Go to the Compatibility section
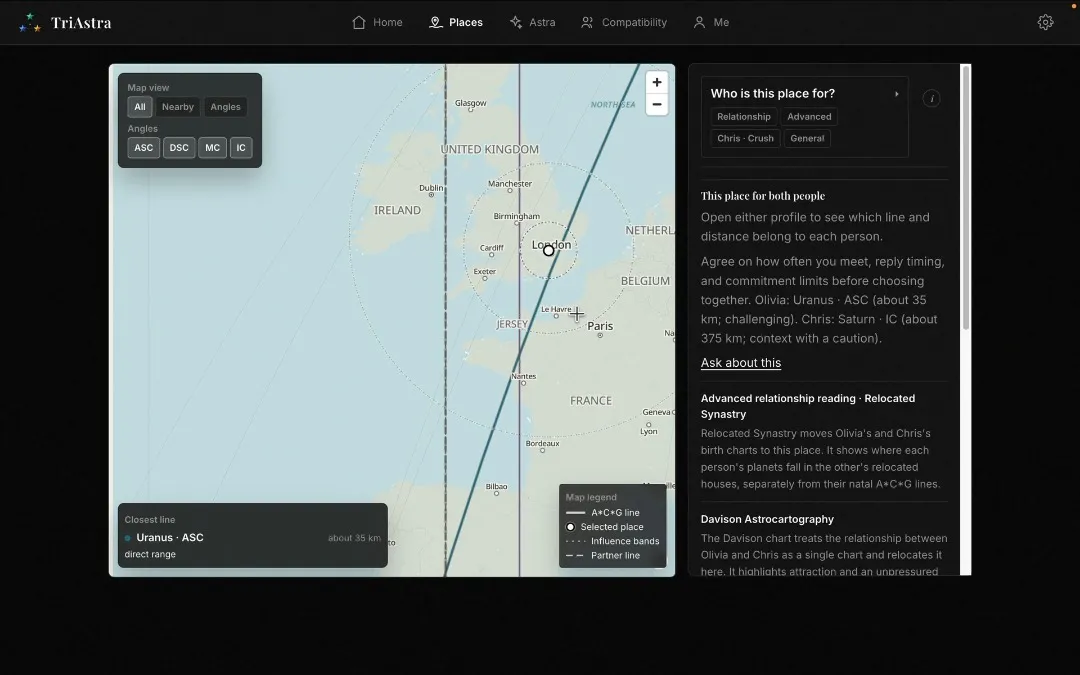 coord(623,22)
